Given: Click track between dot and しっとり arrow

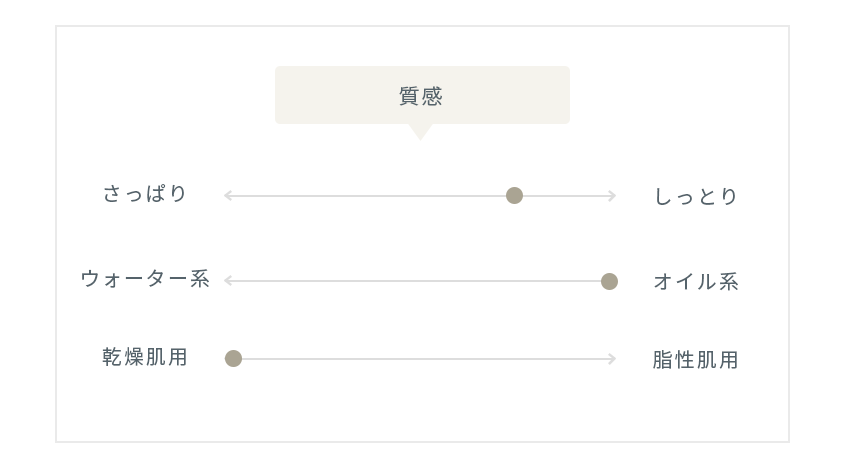Looking at the screenshot, I should pos(565,196).
